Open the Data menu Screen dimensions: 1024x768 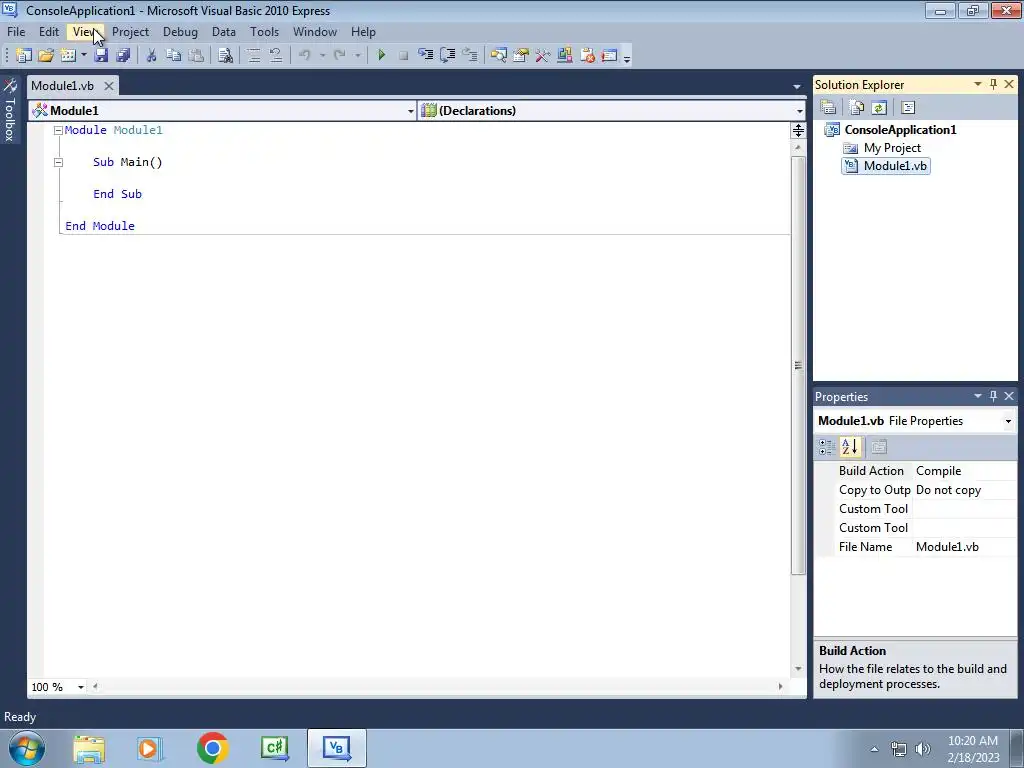[224, 32]
